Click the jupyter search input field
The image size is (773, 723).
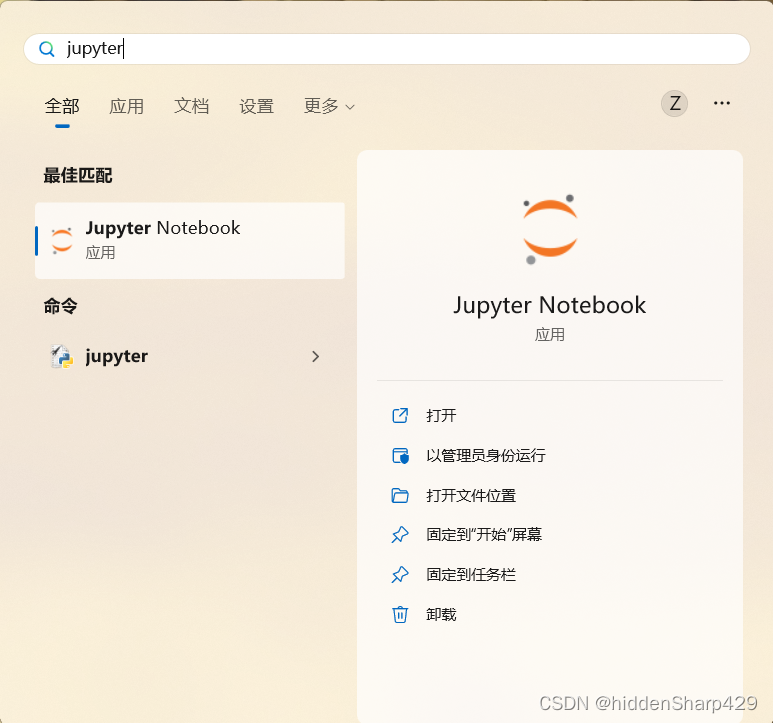pyautogui.click(x=387, y=49)
